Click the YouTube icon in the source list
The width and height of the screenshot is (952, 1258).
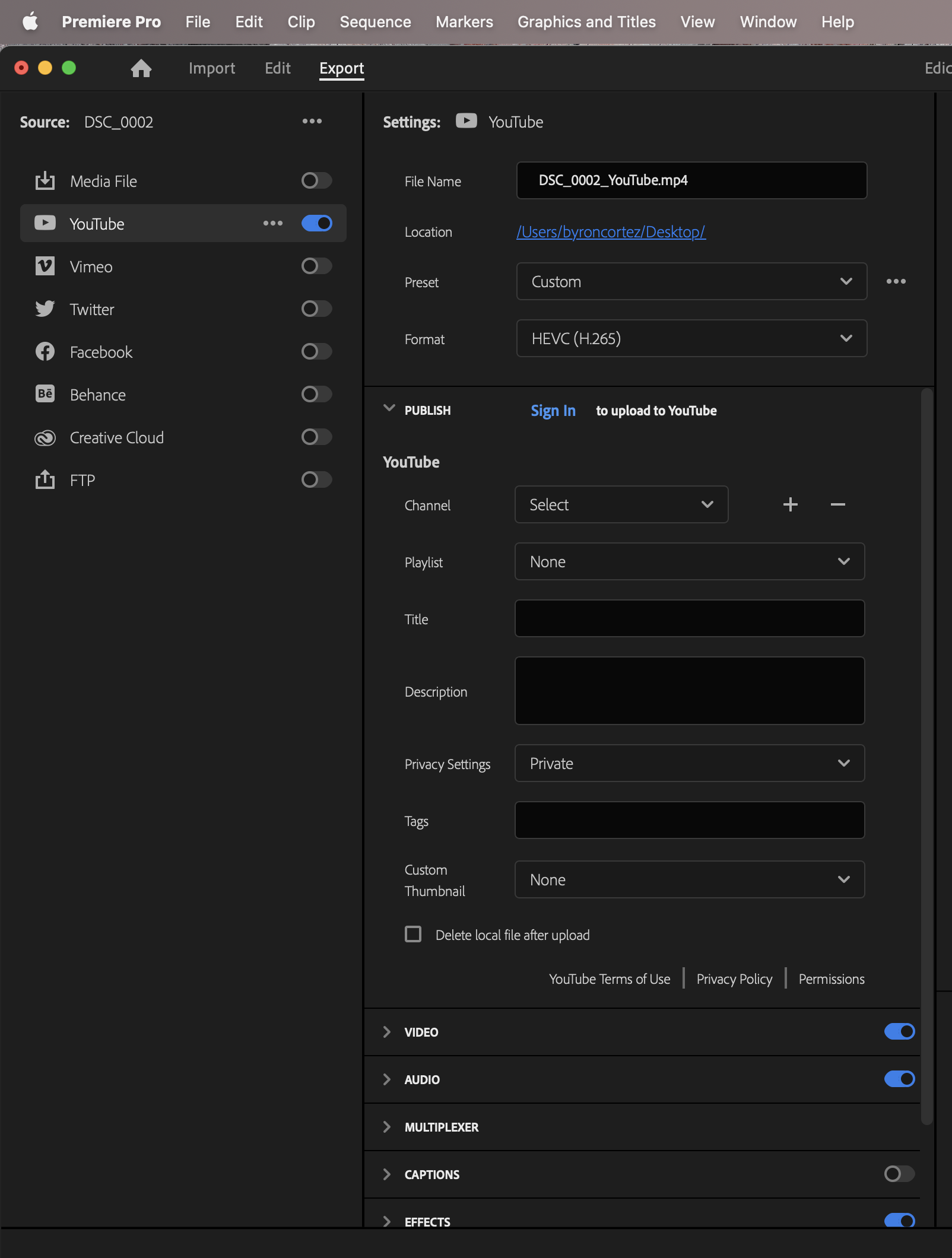tap(45, 223)
